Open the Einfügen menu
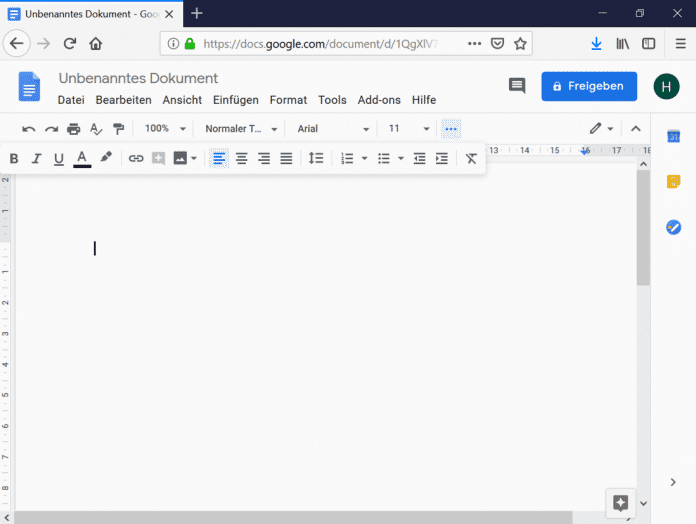This screenshot has width=696, height=524. [236, 100]
